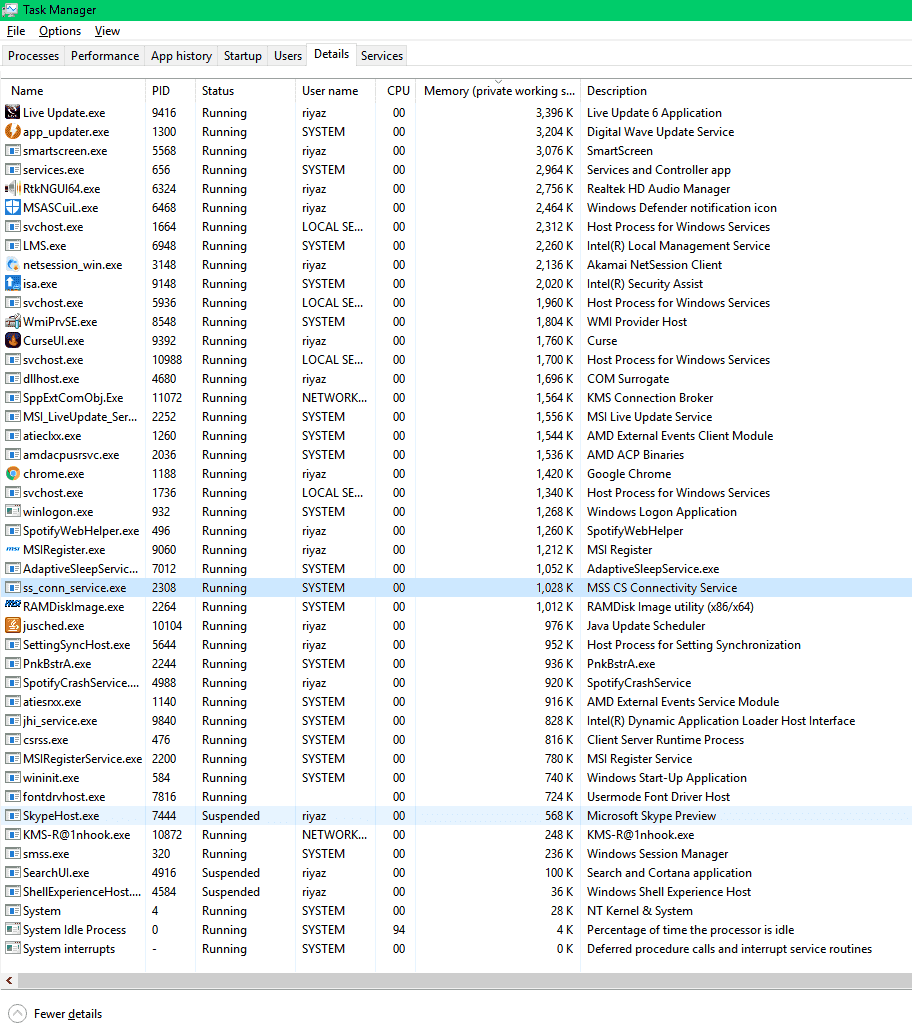Screen dimensions: 912x1034
Task: Click PID 11072 of SppExtComObj.Exe
Action: [167, 398]
